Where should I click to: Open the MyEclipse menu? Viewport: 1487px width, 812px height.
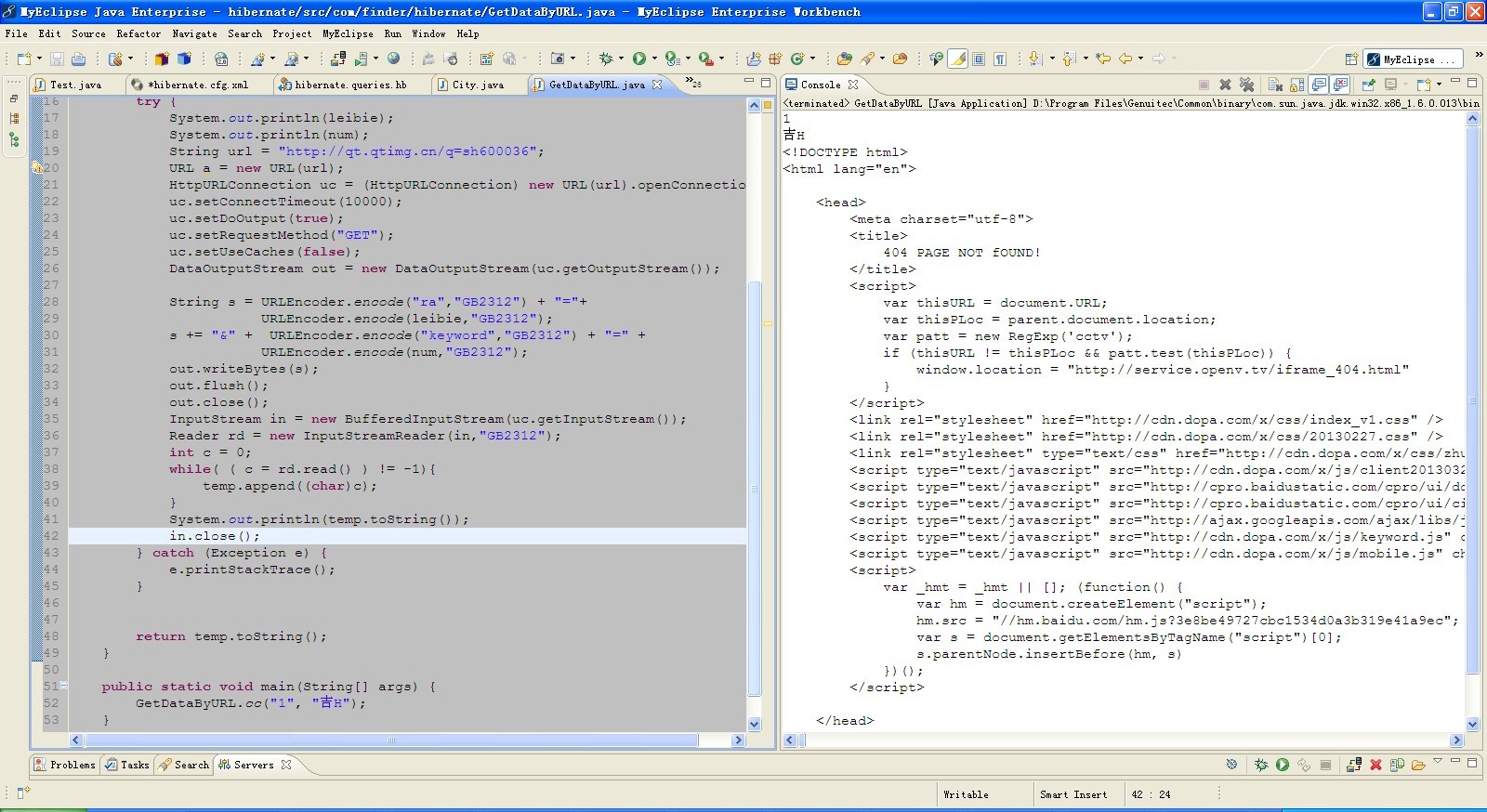click(348, 33)
